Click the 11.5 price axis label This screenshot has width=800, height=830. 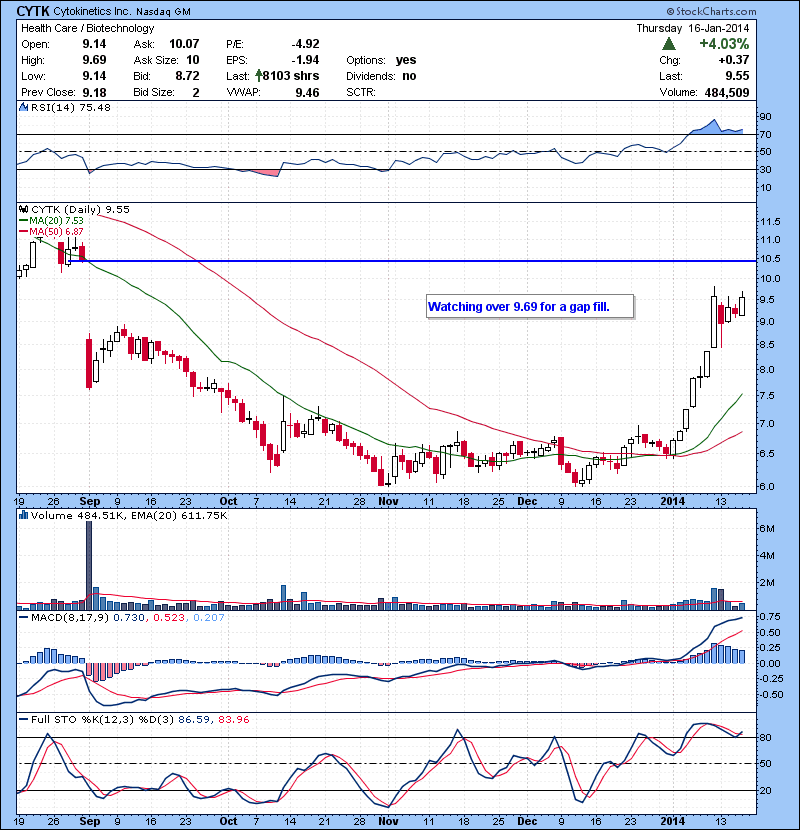point(770,221)
